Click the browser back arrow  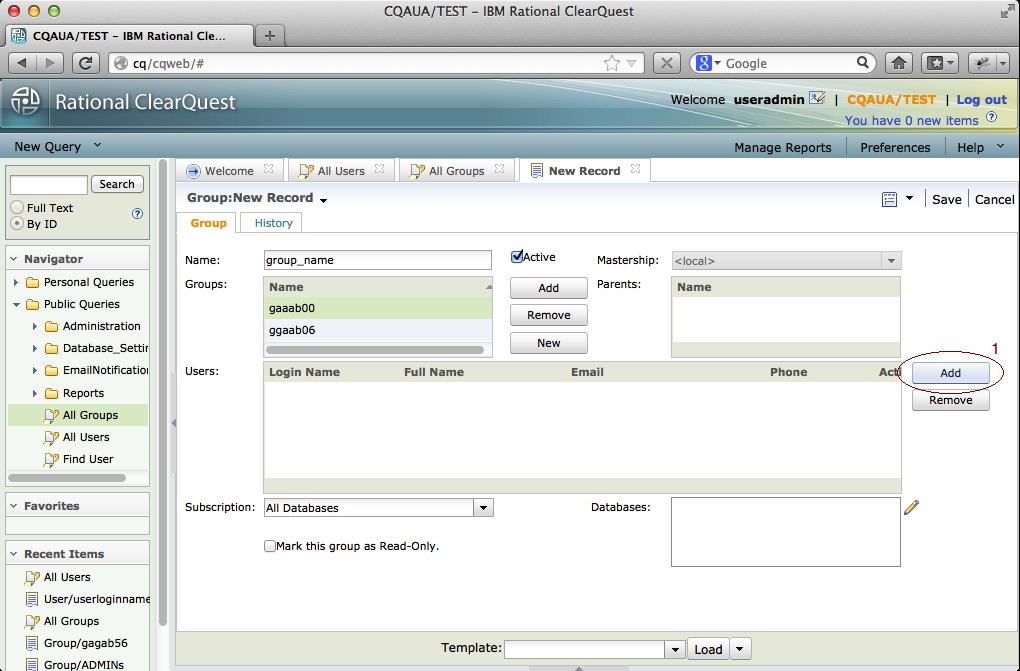pyautogui.click(x=22, y=63)
